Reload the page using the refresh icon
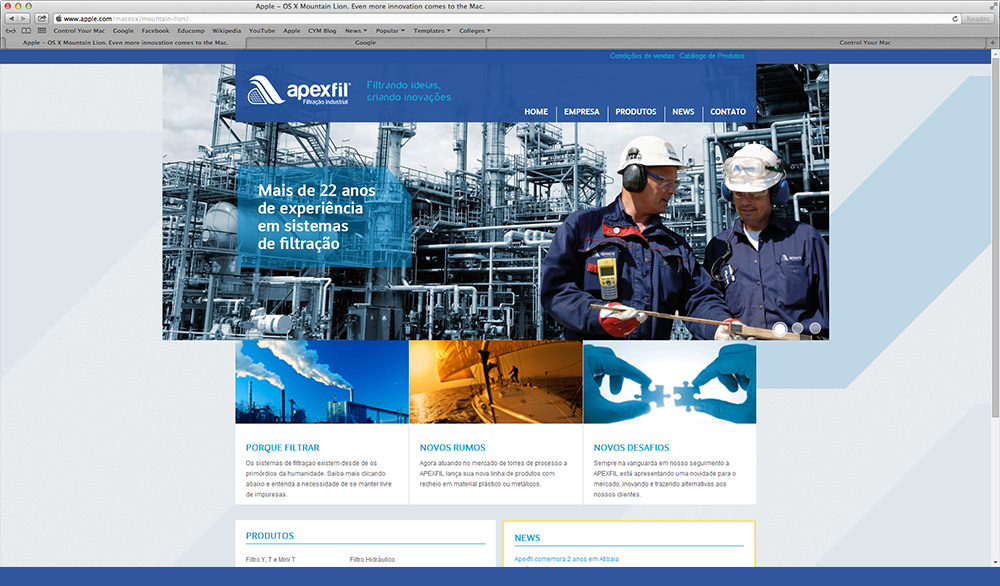This screenshot has height=586, width=1000. tap(955, 18)
